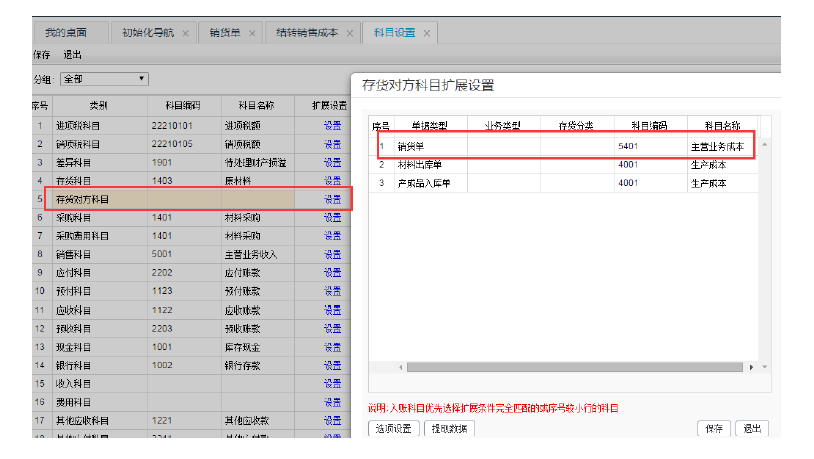Viewport: 814px width, 459px height.
Task: Close the 销货单 tab
Action: (252, 33)
